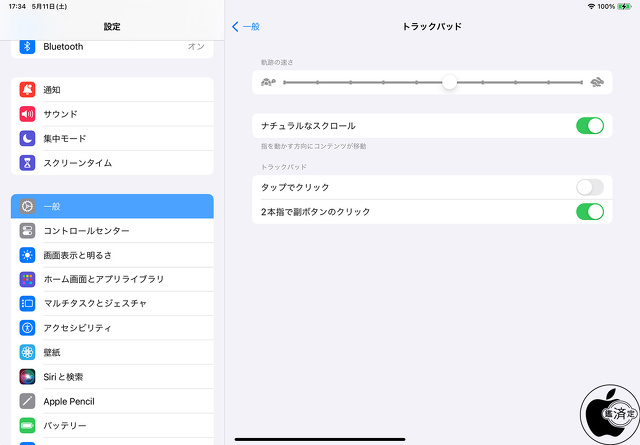Tap the Siri orb icon
Image resolution: width=640 pixels, height=445 pixels.
click(27, 377)
